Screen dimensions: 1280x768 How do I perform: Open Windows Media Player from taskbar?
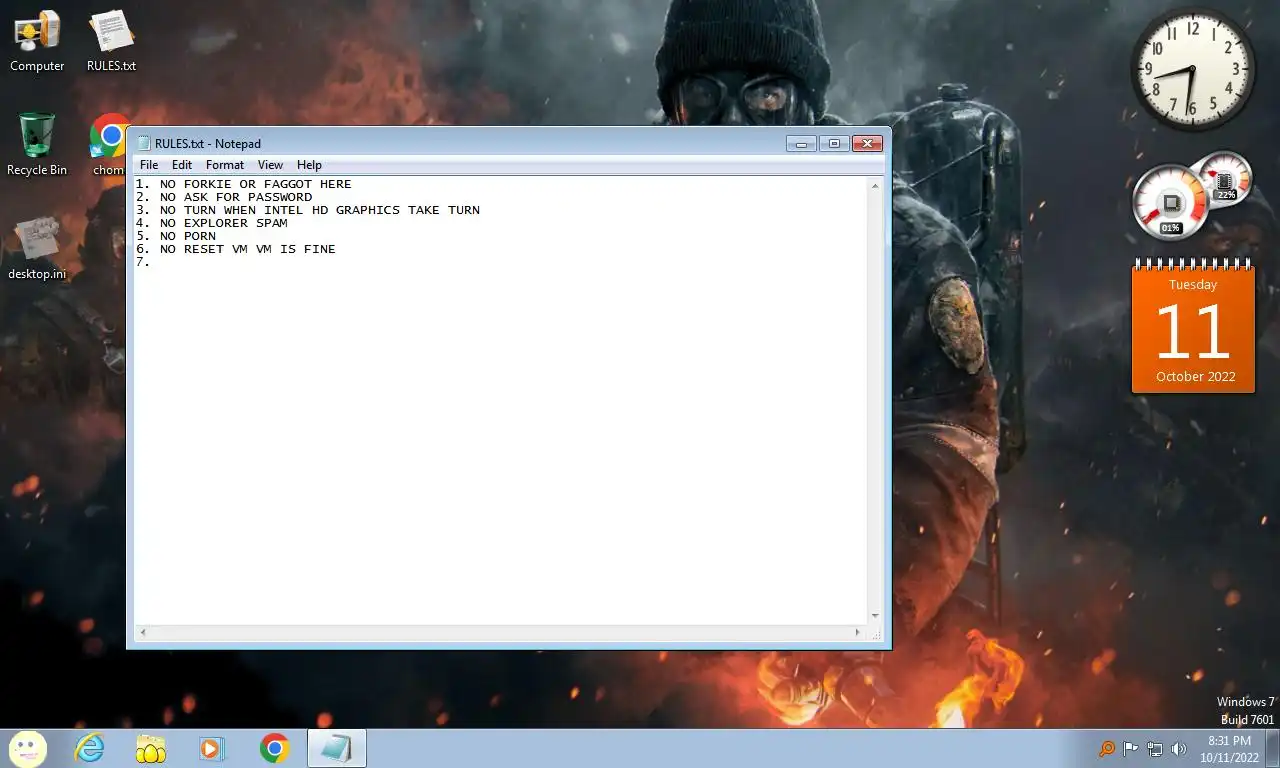[x=212, y=748]
